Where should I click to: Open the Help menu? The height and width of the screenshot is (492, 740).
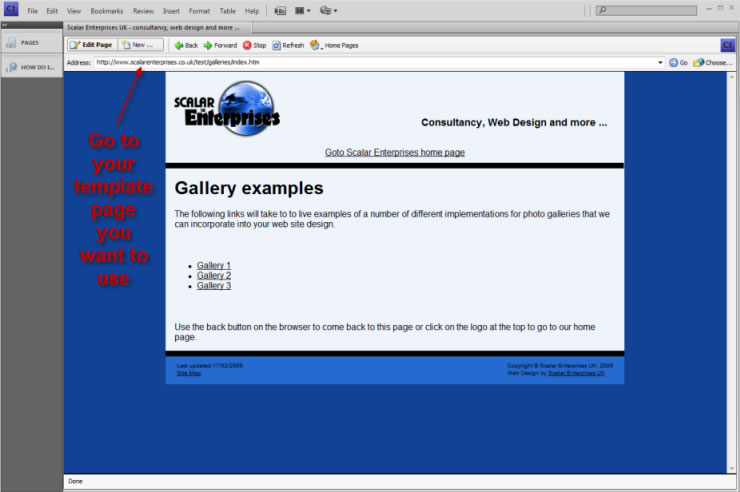pyautogui.click(x=252, y=11)
